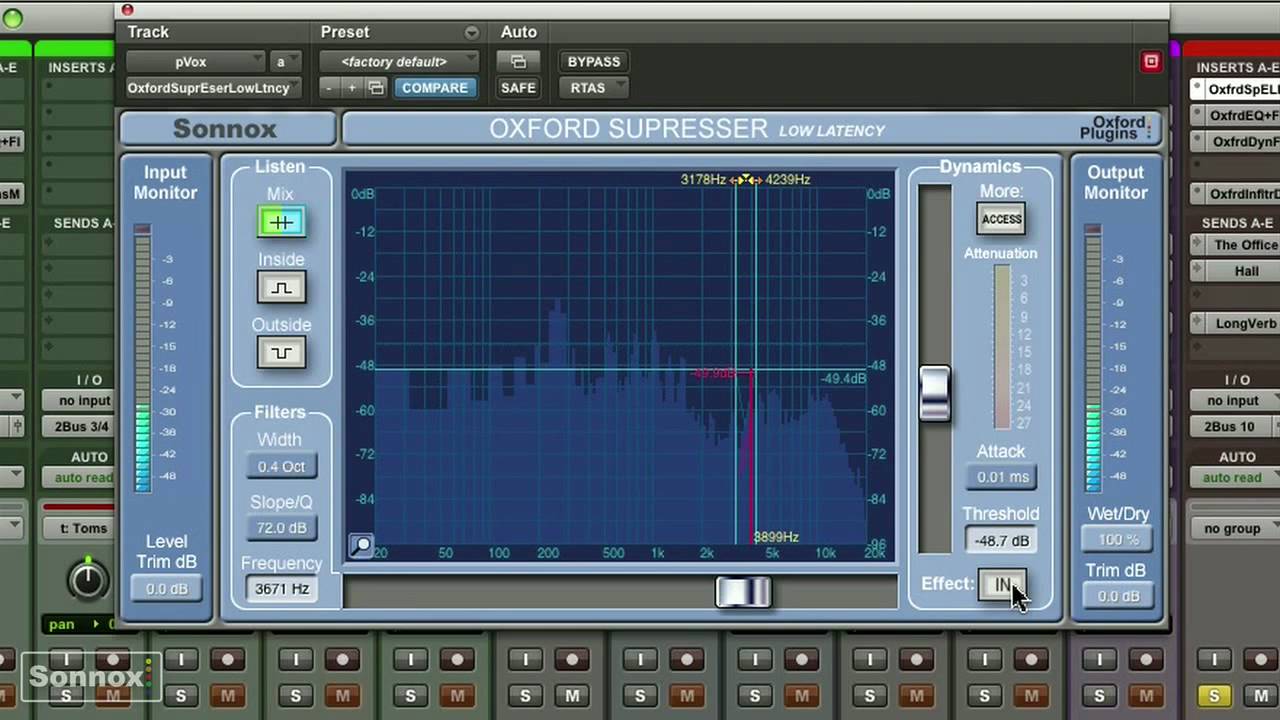Toggle the Effect IN button
The width and height of the screenshot is (1280, 720).
tap(1002, 585)
